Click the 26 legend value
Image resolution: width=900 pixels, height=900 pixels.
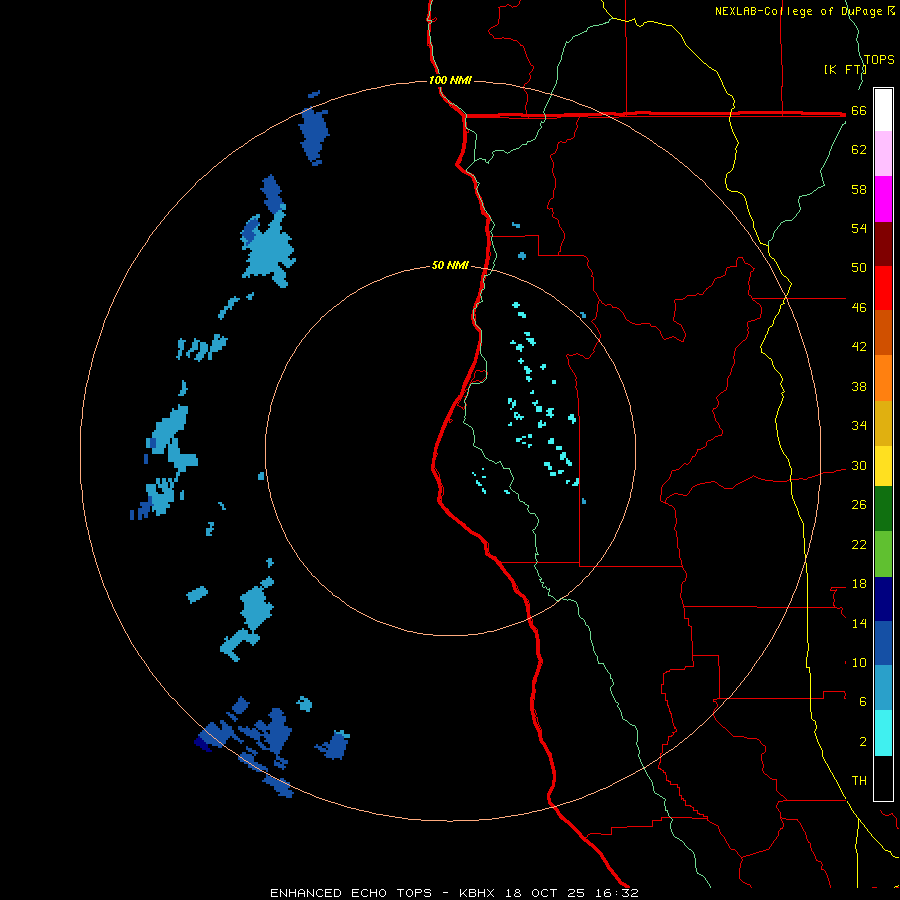click(x=859, y=505)
